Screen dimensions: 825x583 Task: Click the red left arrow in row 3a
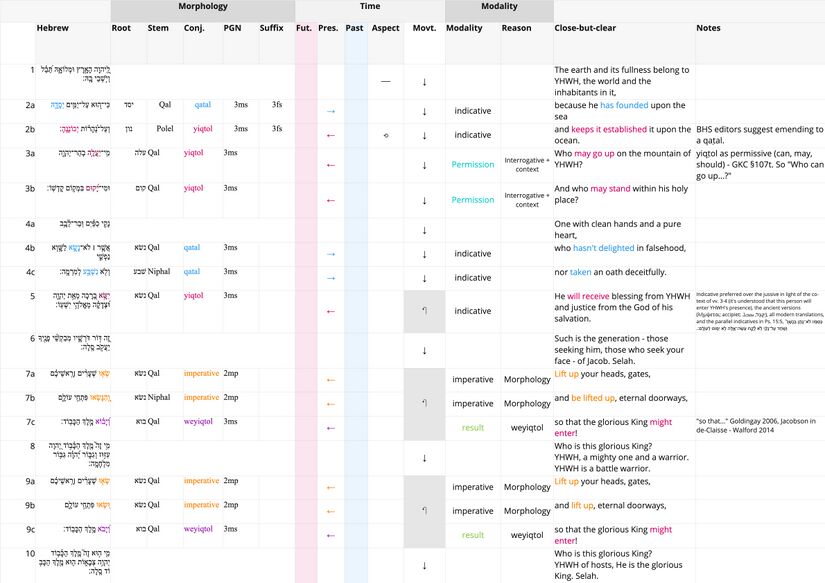330,164
